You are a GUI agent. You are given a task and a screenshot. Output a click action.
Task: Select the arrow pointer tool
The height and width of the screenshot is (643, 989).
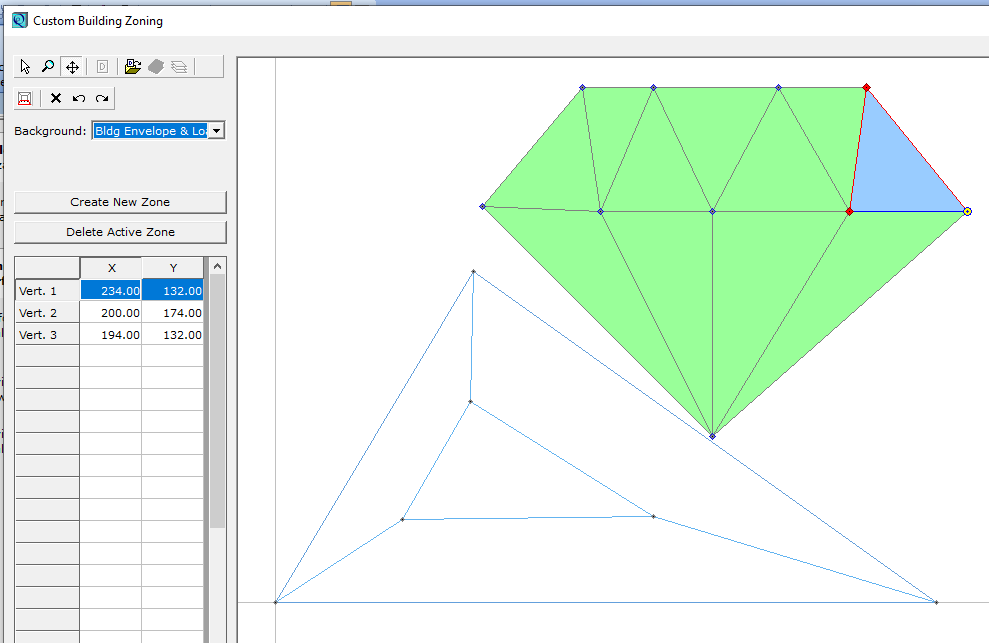25,66
